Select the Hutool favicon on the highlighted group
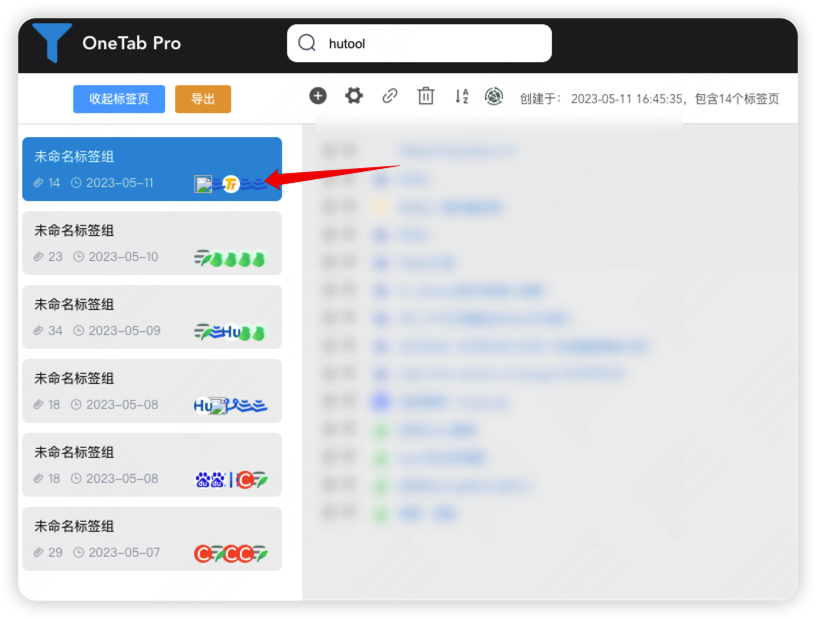 [x=230, y=184]
